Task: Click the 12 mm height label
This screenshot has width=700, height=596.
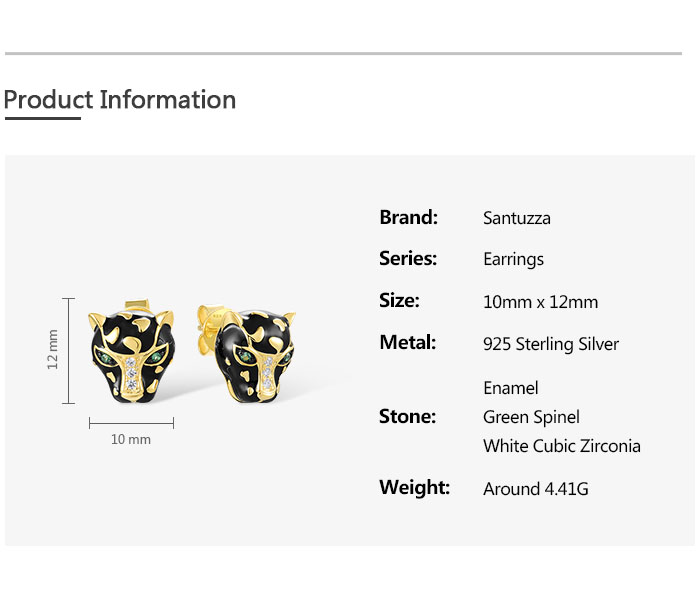Action: pos(53,350)
